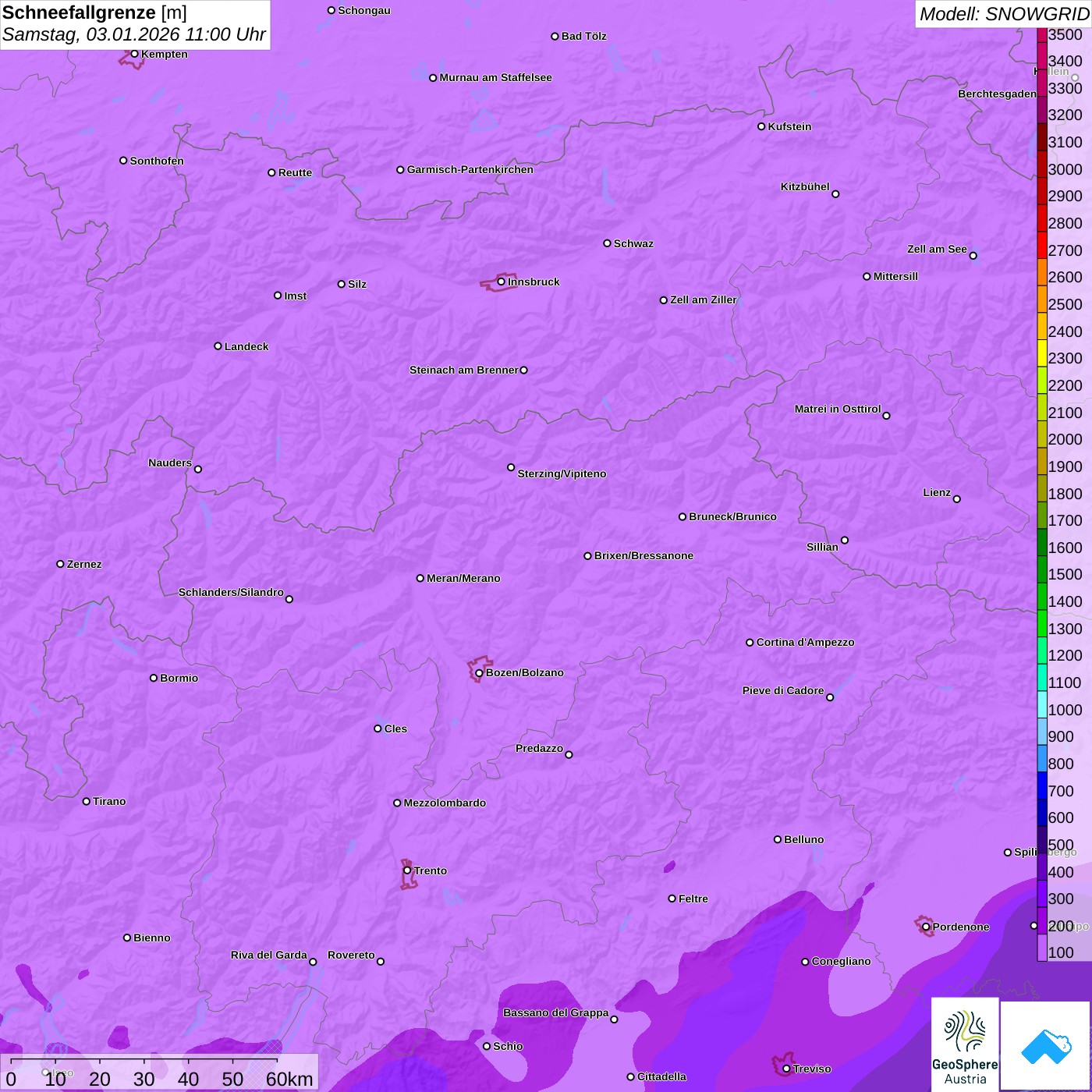Viewport: 1092px width, 1092px height.
Task: Select the "Bad Tölz" label
Action: click(583, 36)
